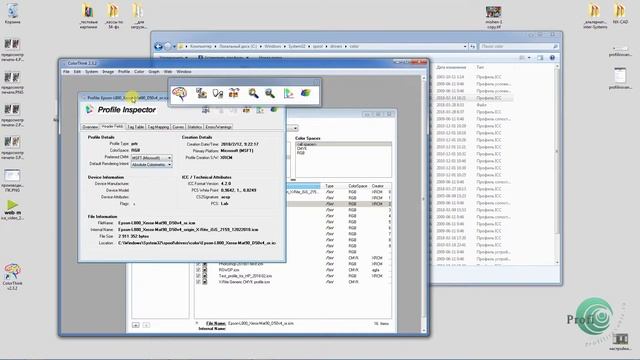This screenshot has height=360, width=640.
Task: Open the System menu in ColorThink
Action: click(x=91, y=71)
